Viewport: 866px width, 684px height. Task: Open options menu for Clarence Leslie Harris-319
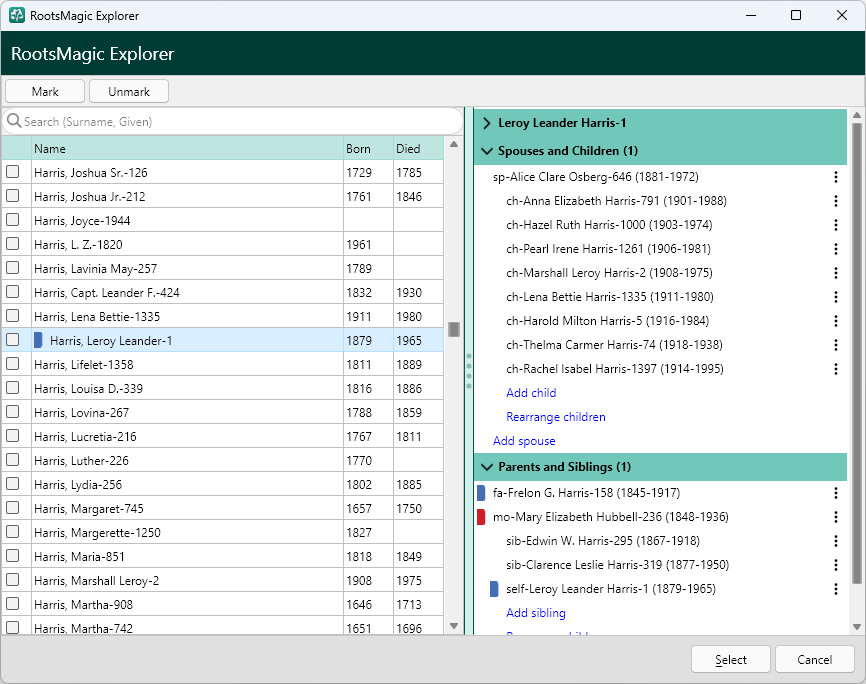pos(836,565)
